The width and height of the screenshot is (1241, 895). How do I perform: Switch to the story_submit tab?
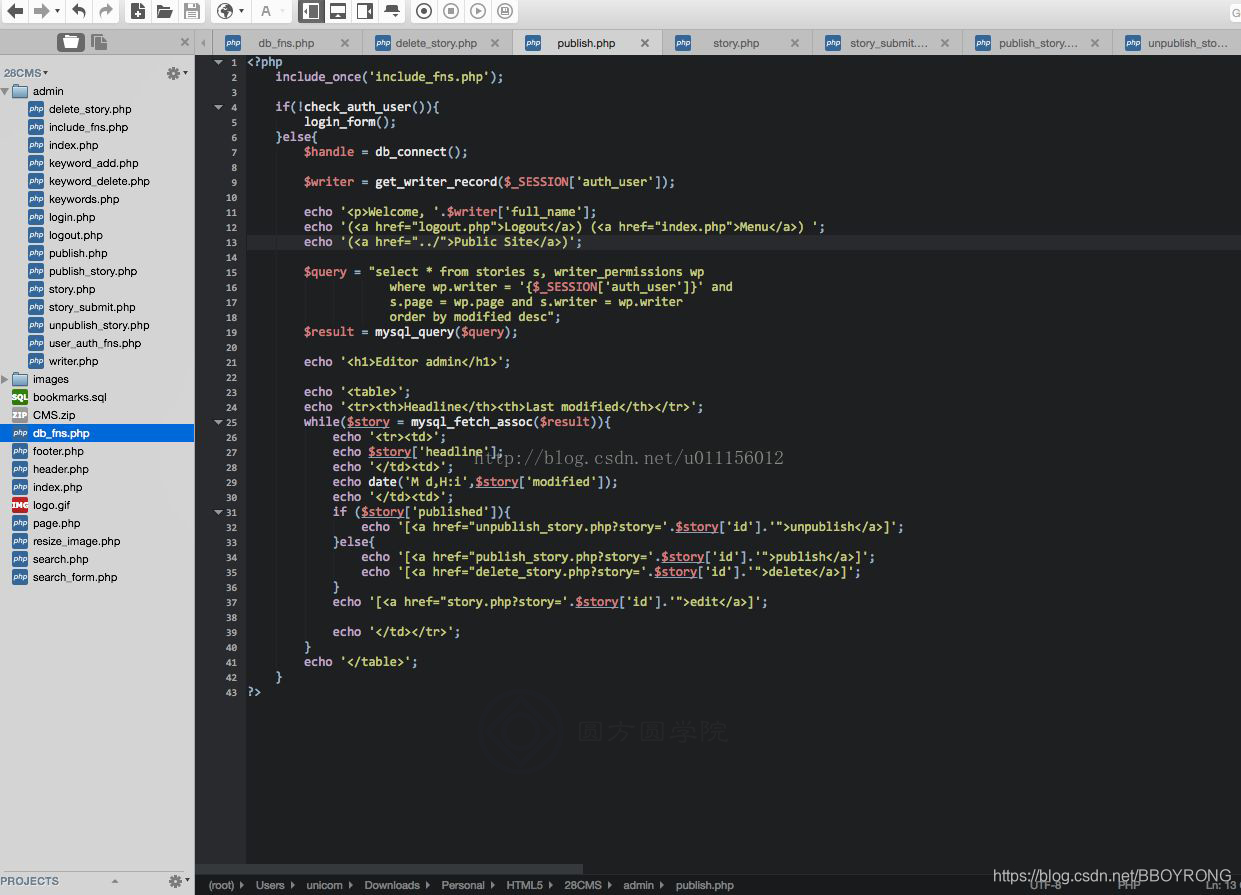click(x=888, y=43)
